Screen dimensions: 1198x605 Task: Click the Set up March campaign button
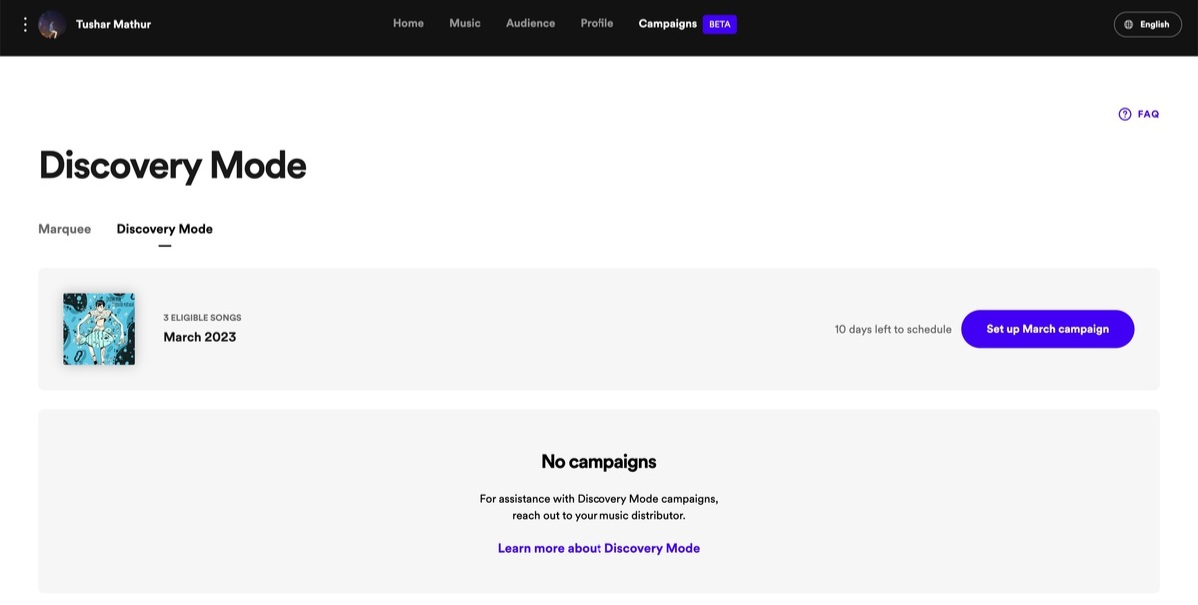(x=1047, y=329)
